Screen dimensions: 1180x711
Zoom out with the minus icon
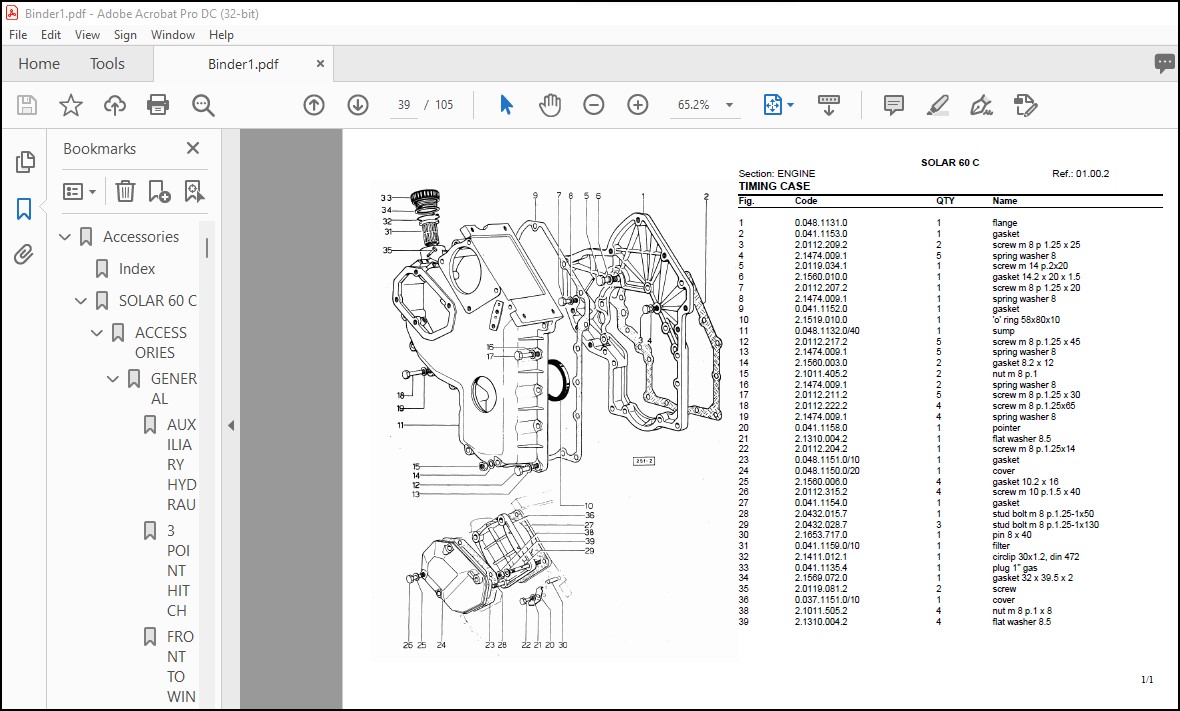pos(594,105)
